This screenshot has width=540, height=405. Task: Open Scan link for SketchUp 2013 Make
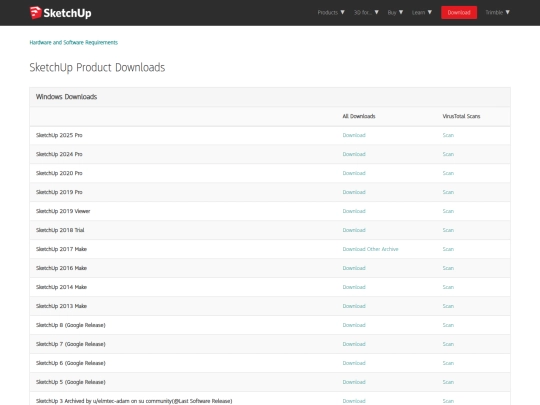coord(448,306)
